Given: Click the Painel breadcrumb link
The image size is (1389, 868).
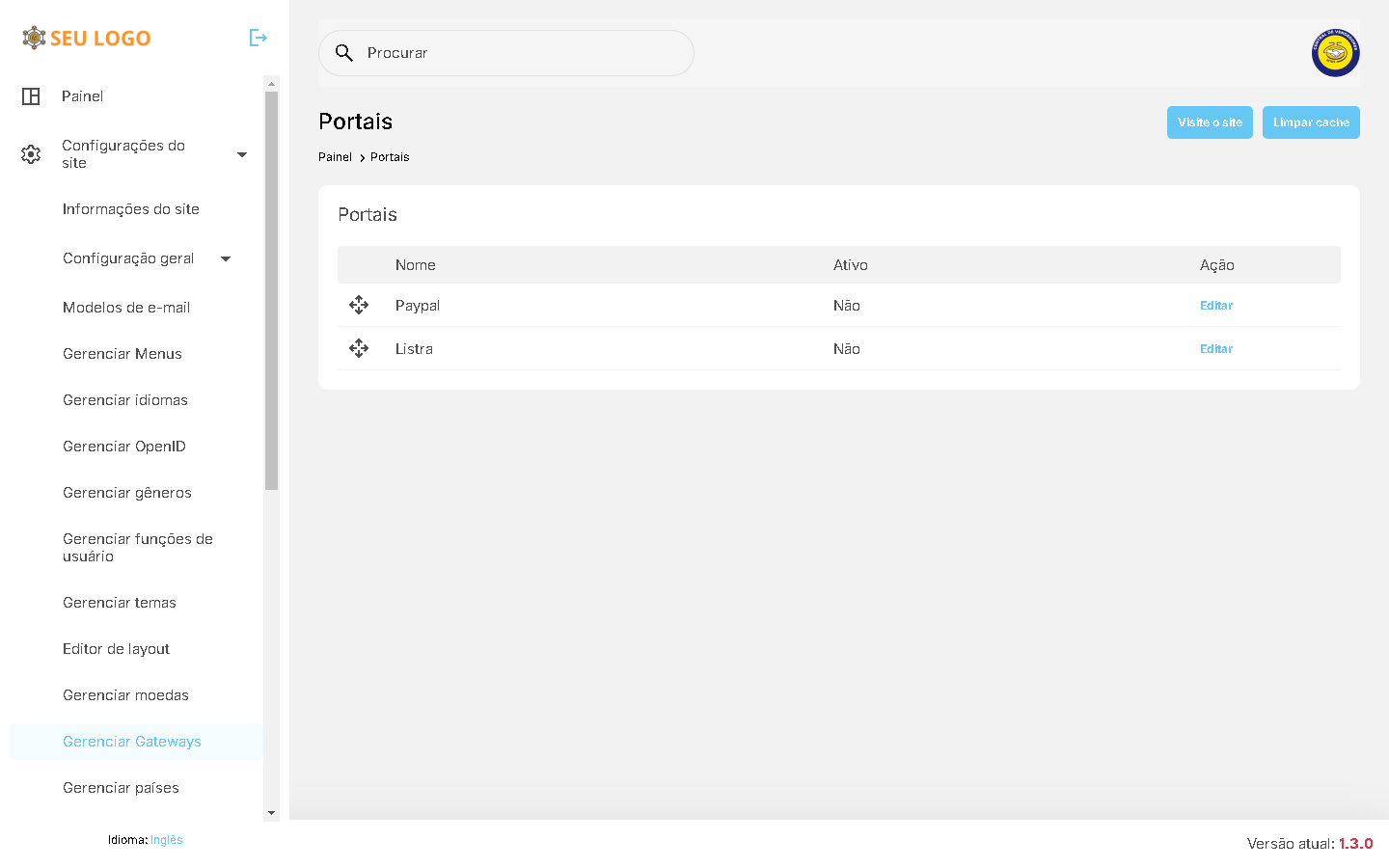Looking at the screenshot, I should [x=335, y=157].
